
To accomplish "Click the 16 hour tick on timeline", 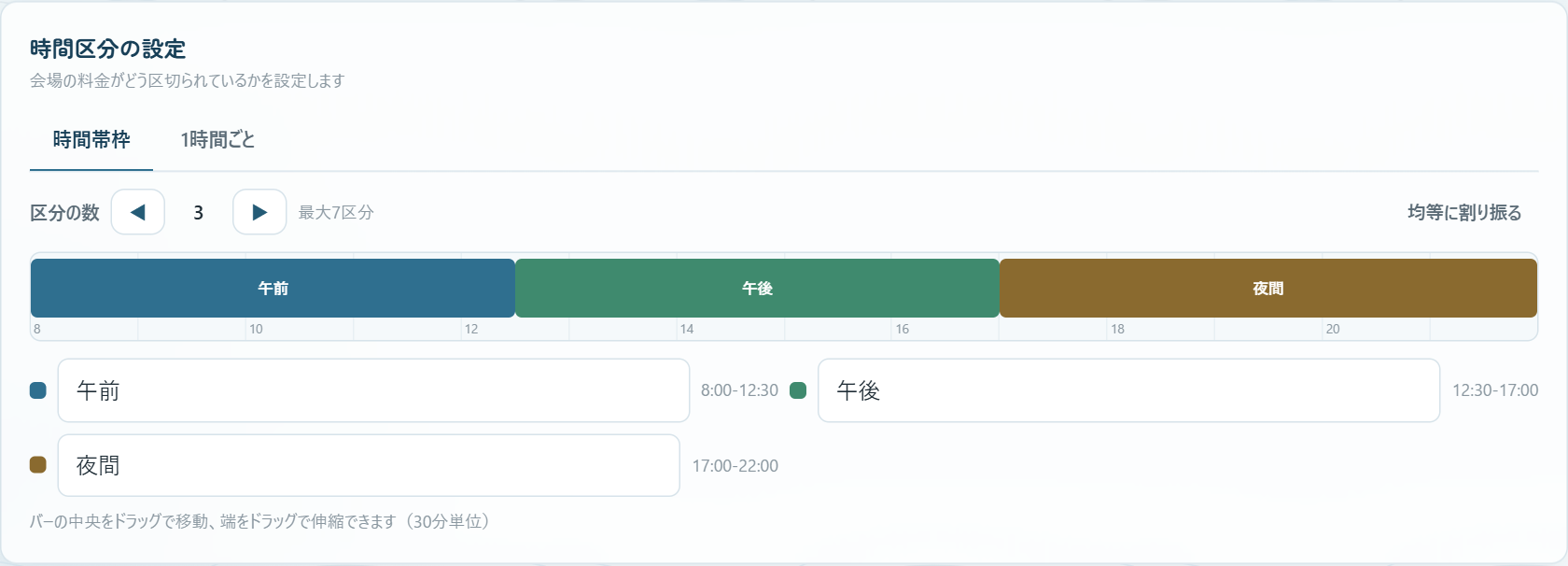I will point(903,329).
